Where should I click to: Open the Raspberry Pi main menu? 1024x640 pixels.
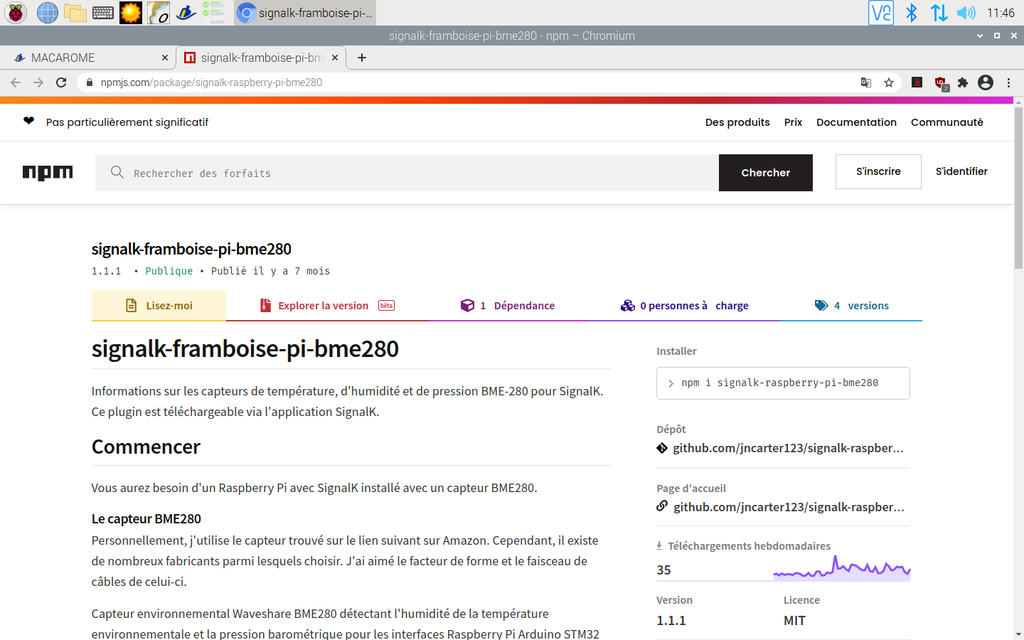click(x=15, y=12)
